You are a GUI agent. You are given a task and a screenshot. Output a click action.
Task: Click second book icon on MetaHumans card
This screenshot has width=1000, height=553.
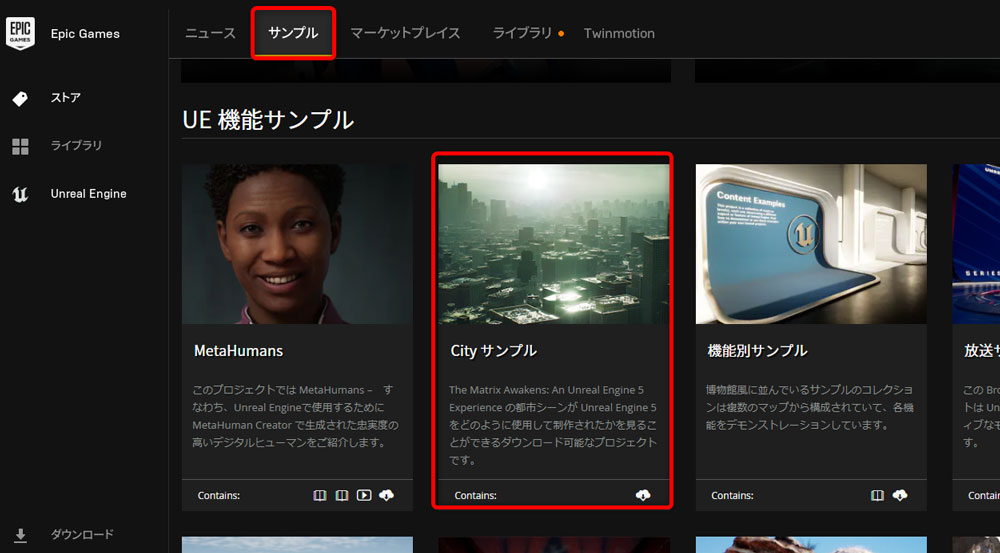342,495
